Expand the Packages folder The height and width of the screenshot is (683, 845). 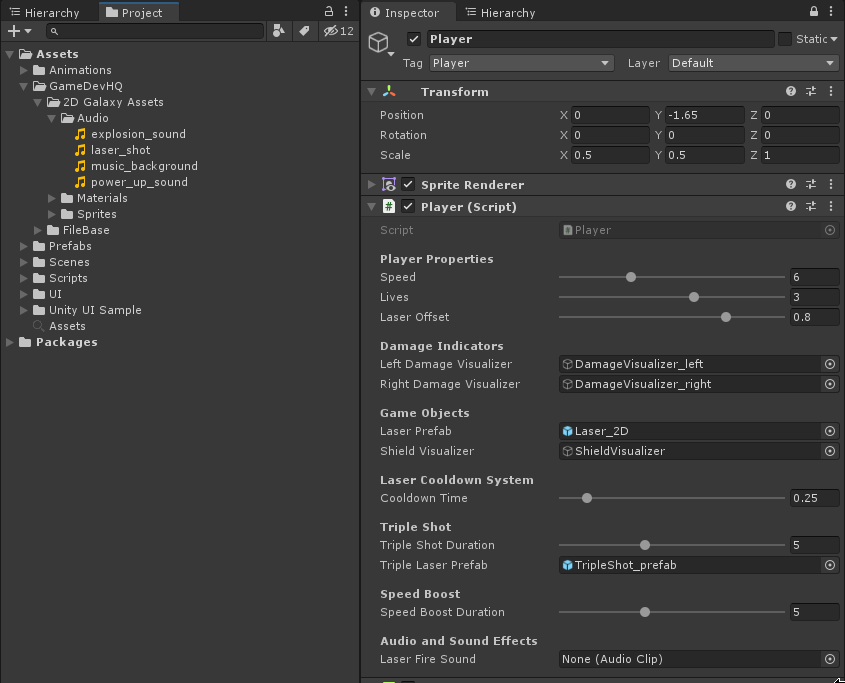[x=10, y=342]
